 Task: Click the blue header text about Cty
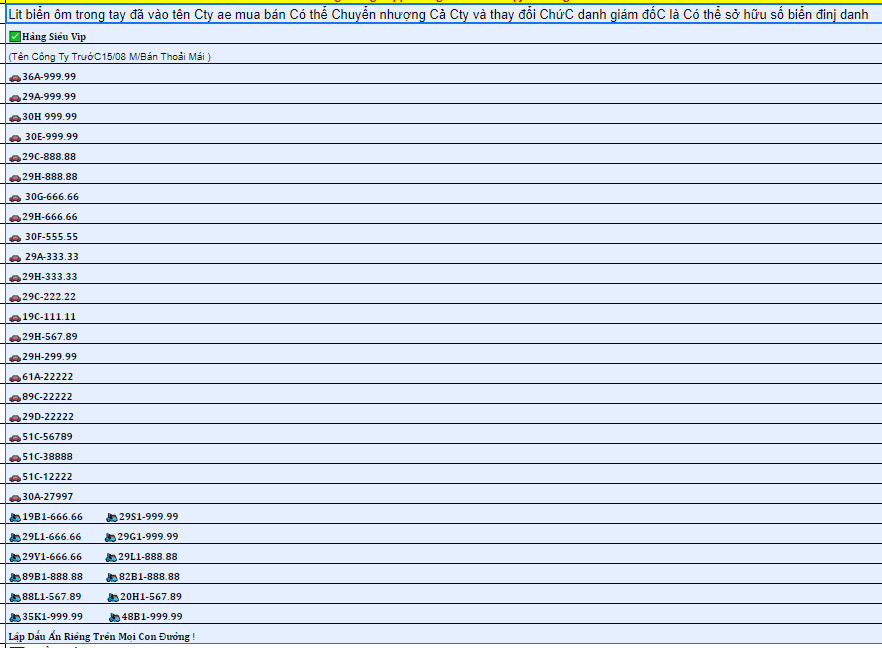pyautogui.click(x=438, y=15)
